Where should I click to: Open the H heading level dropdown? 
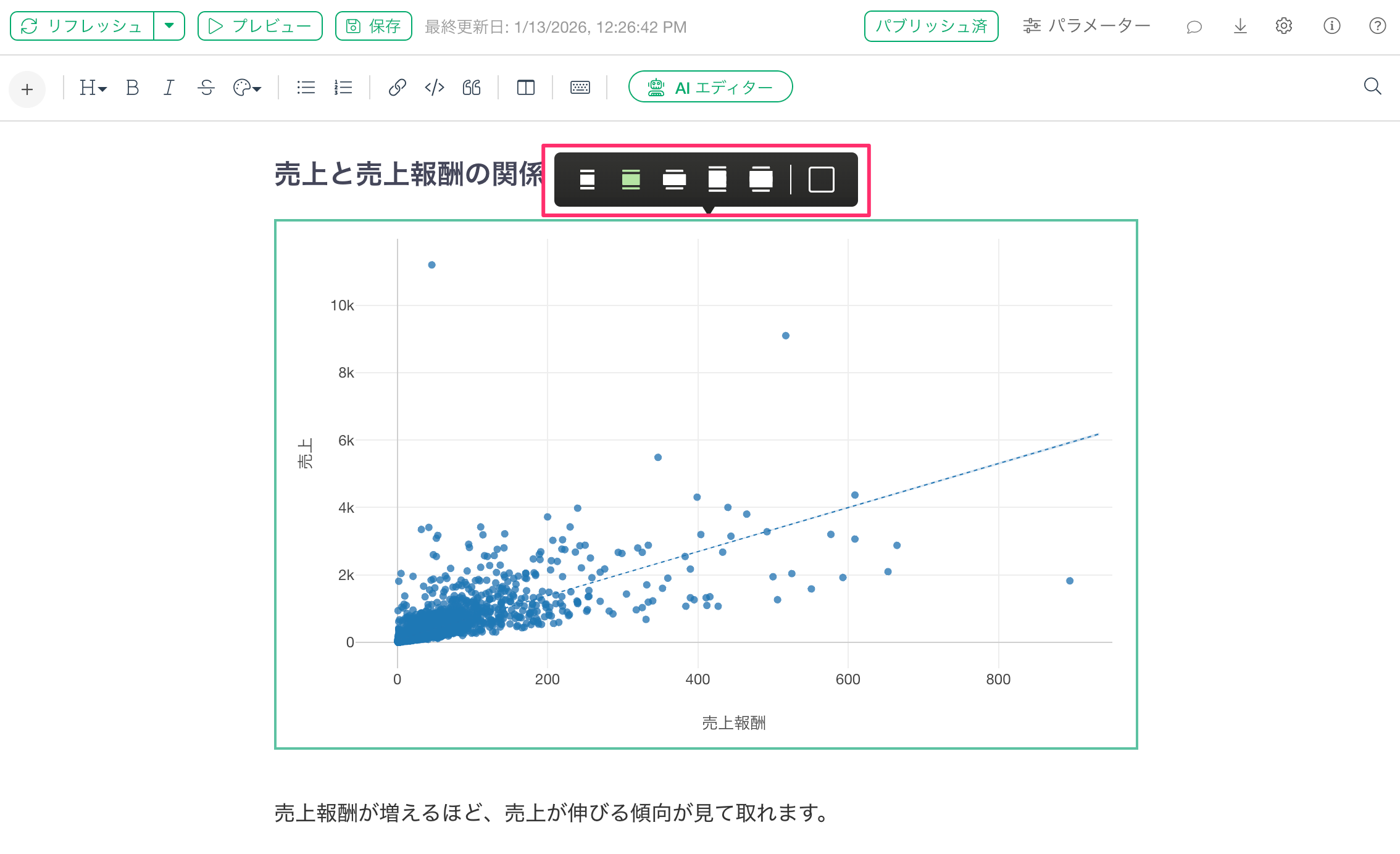point(93,88)
